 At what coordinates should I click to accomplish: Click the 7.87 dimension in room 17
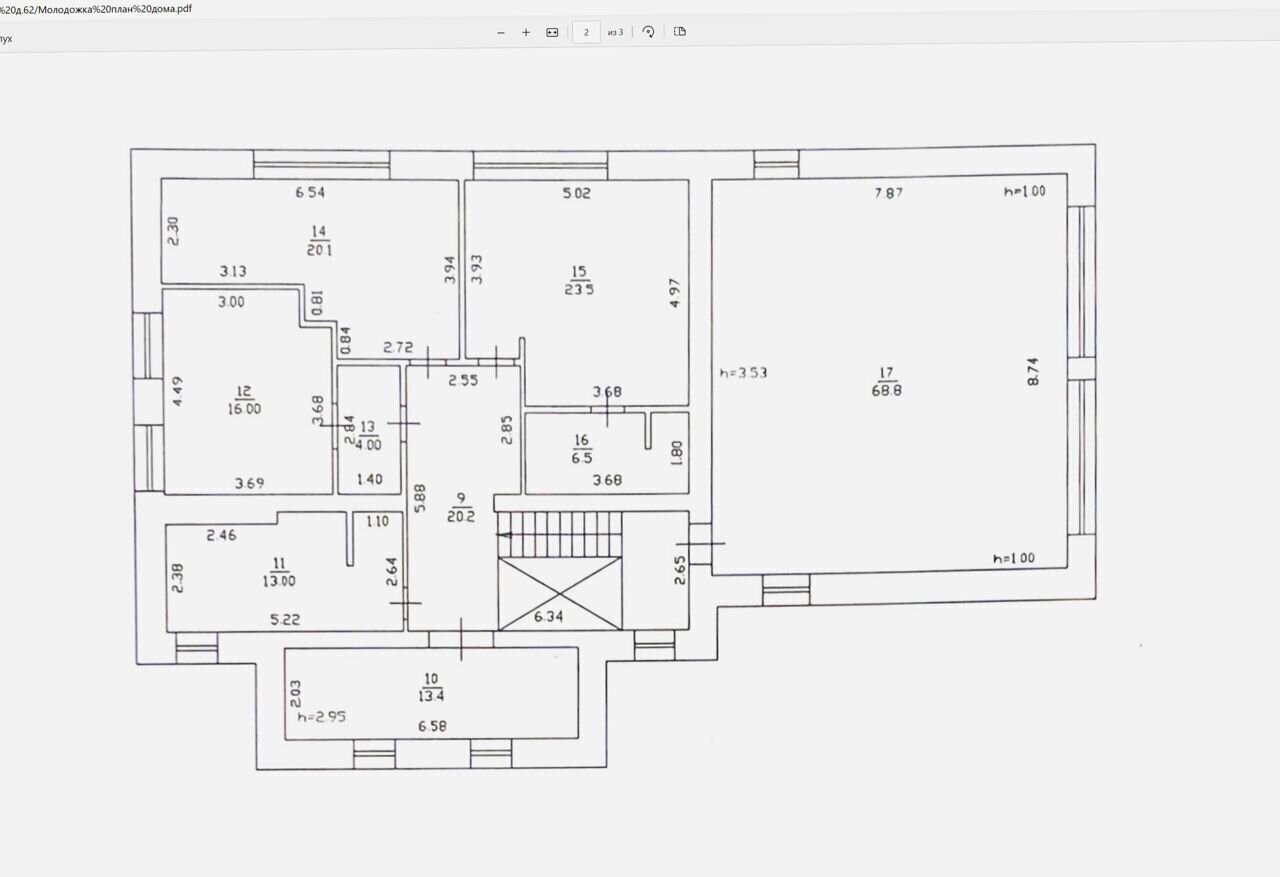[889, 193]
